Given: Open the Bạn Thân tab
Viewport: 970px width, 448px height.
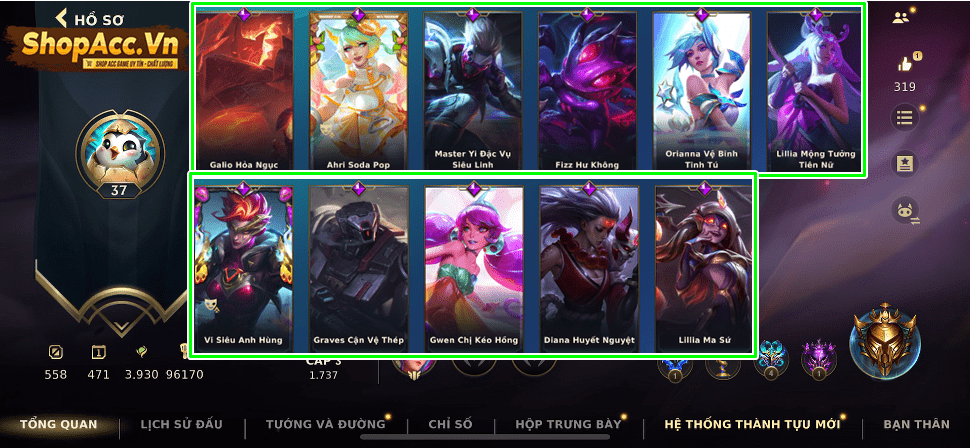Looking at the screenshot, I should (916, 424).
